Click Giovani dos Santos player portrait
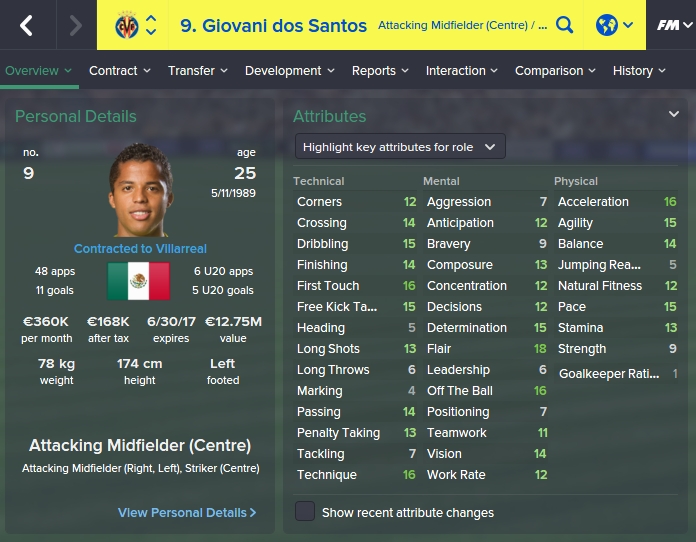This screenshot has width=696, height=542. (x=141, y=190)
